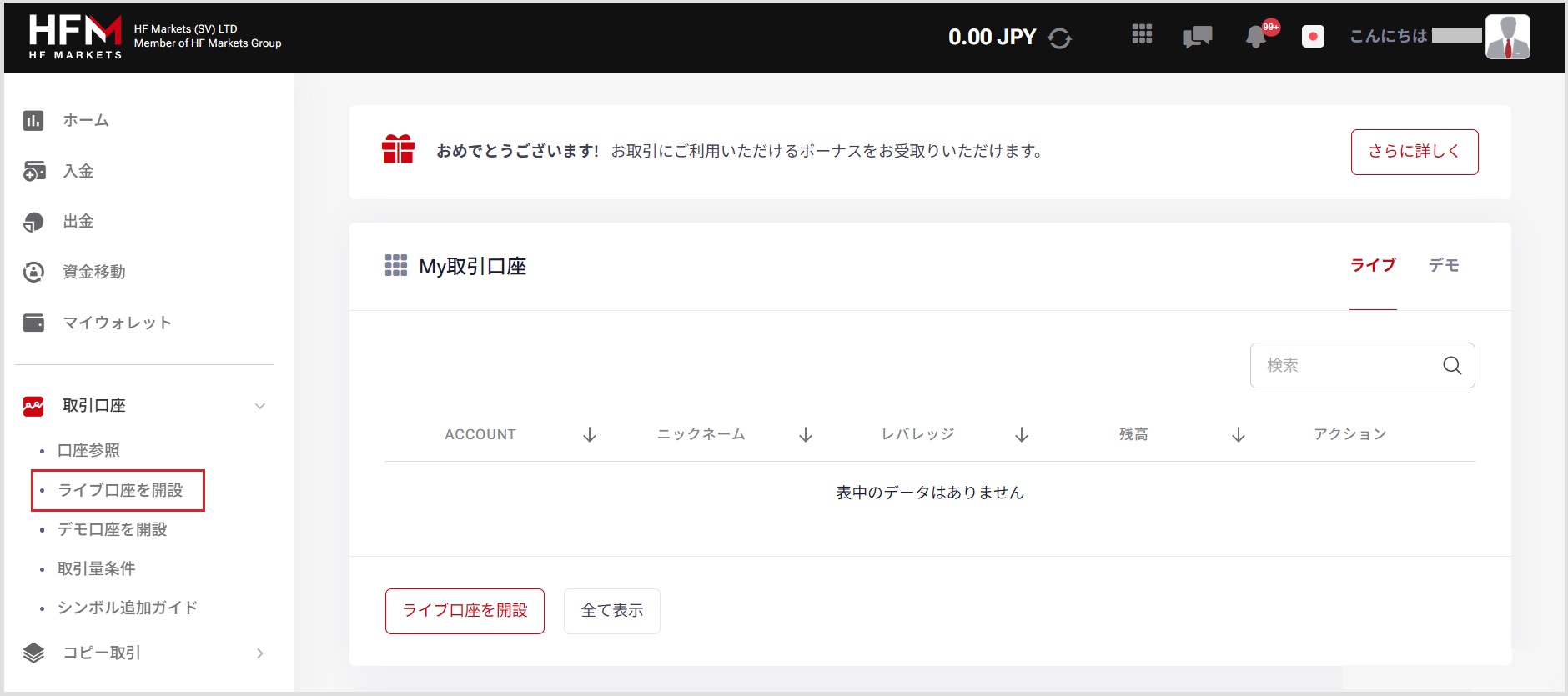
Task: Collapse the 取引口座 sidebar section
Action: [x=260, y=406]
